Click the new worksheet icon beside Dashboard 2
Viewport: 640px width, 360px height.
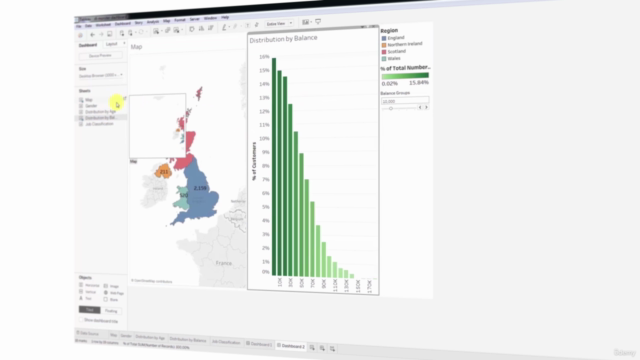[x=312, y=347]
